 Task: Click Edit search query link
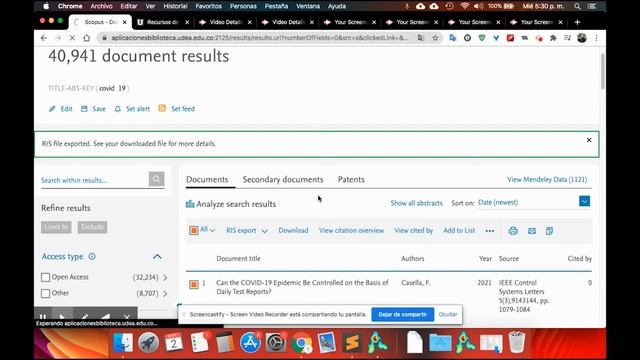(61, 109)
